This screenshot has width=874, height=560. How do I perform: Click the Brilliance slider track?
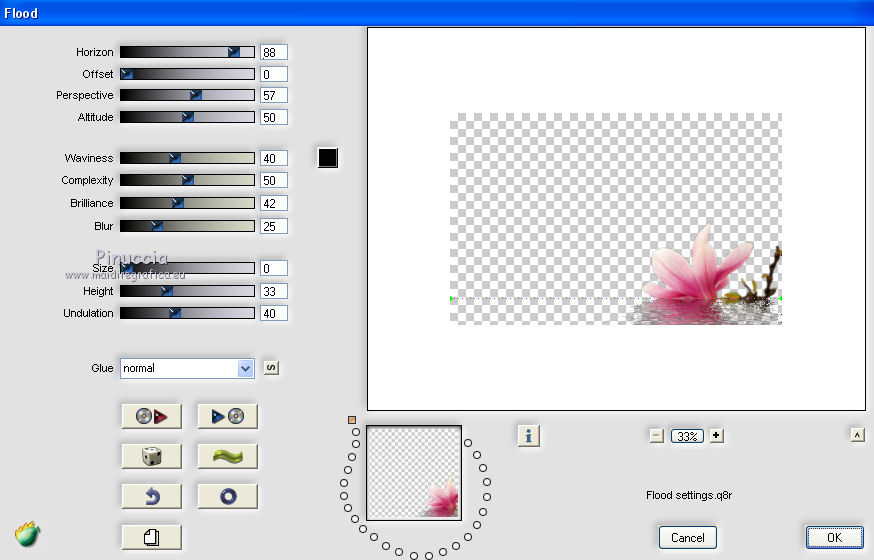(187, 203)
